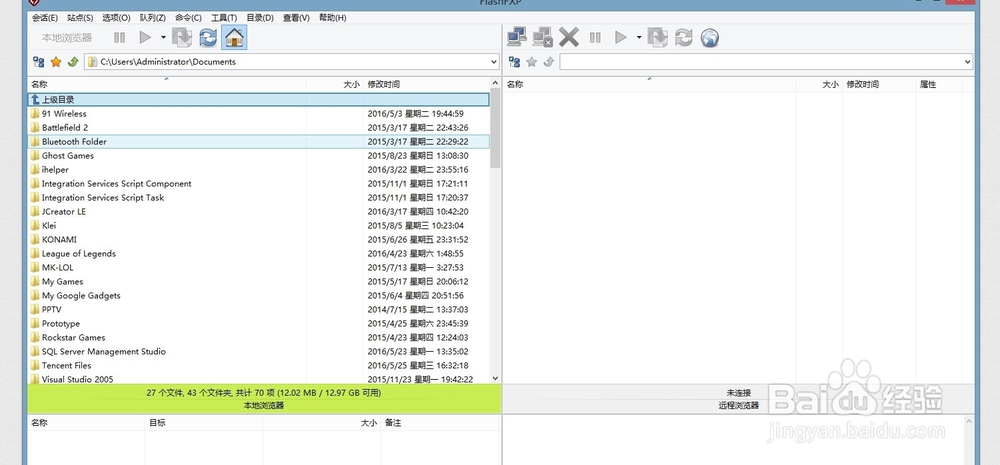The width and height of the screenshot is (1000, 465).
Task: Click the home folder icon in local toolbar
Action: 235,38
